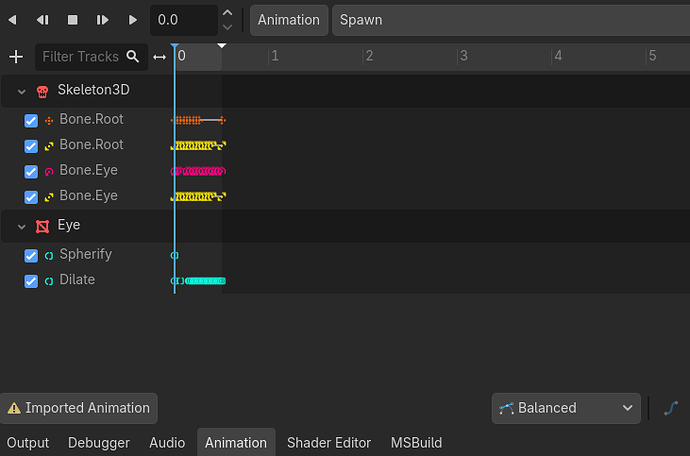Click timeline ruler at second 3
Viewport: 690px width, 456px height.
point(462,56)
